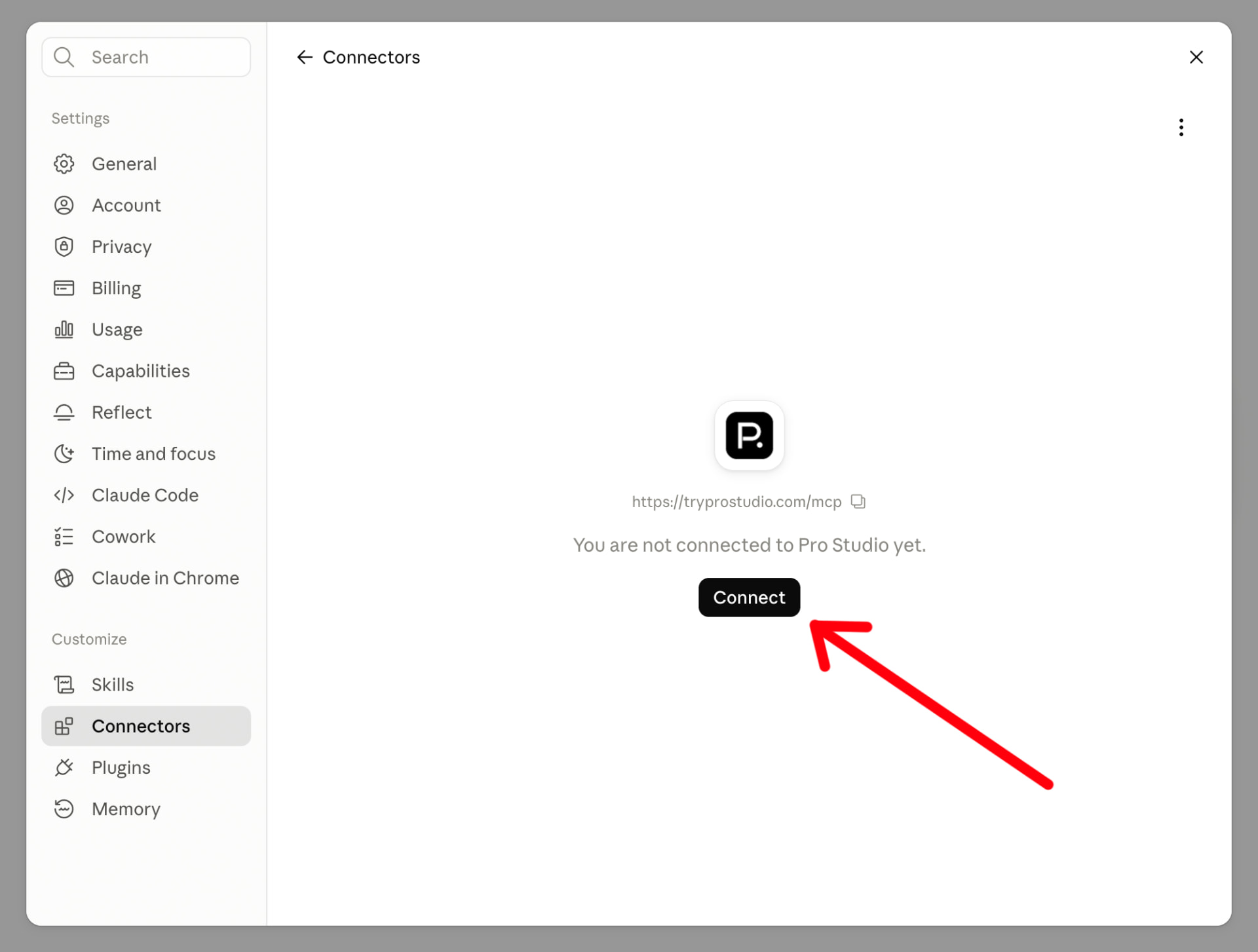Open Claude in Chrome settings
Viewport: 1258px width, 952px height.
tap(146, 578)
